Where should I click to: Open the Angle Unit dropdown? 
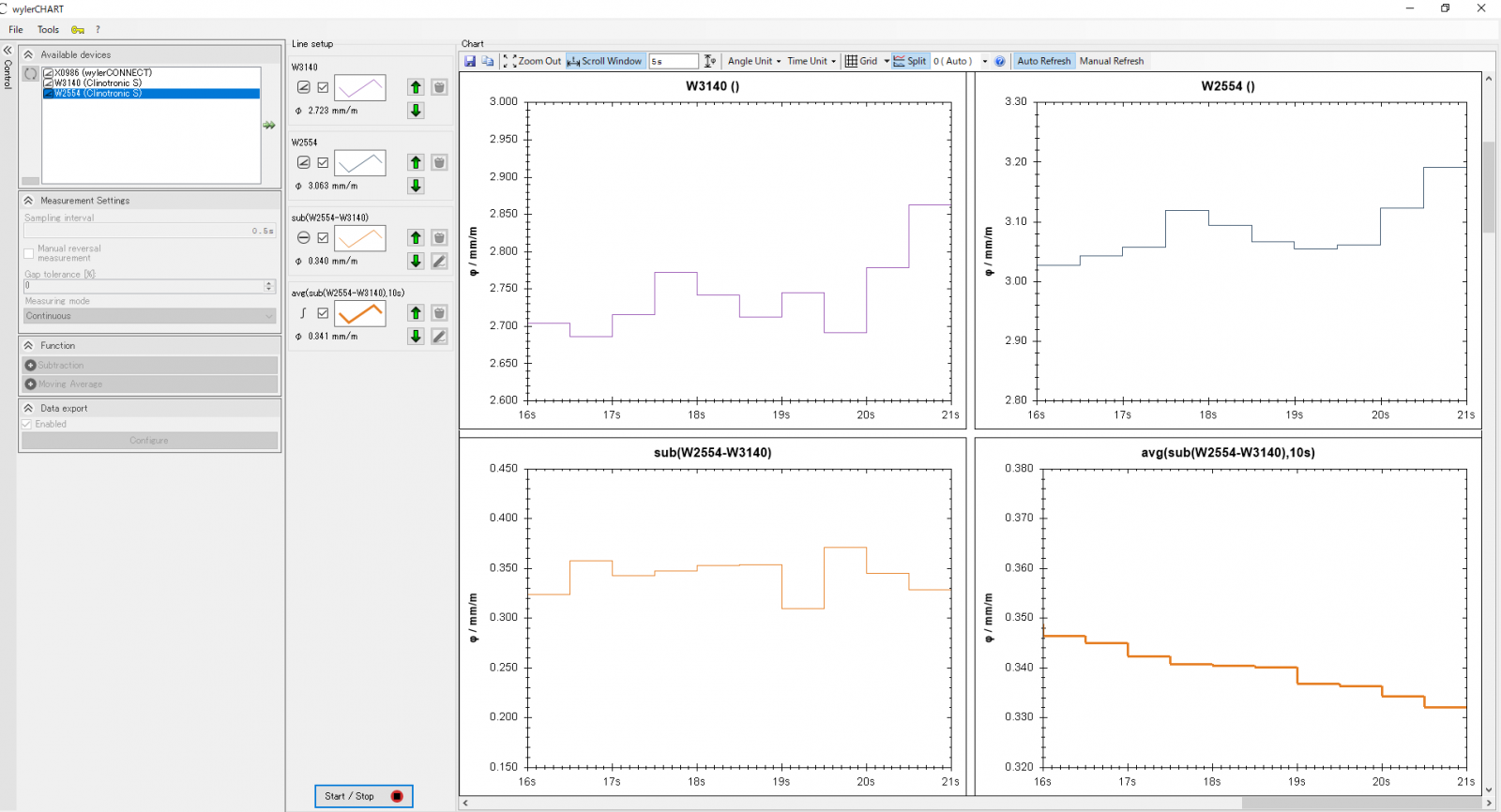click(754, 61)
